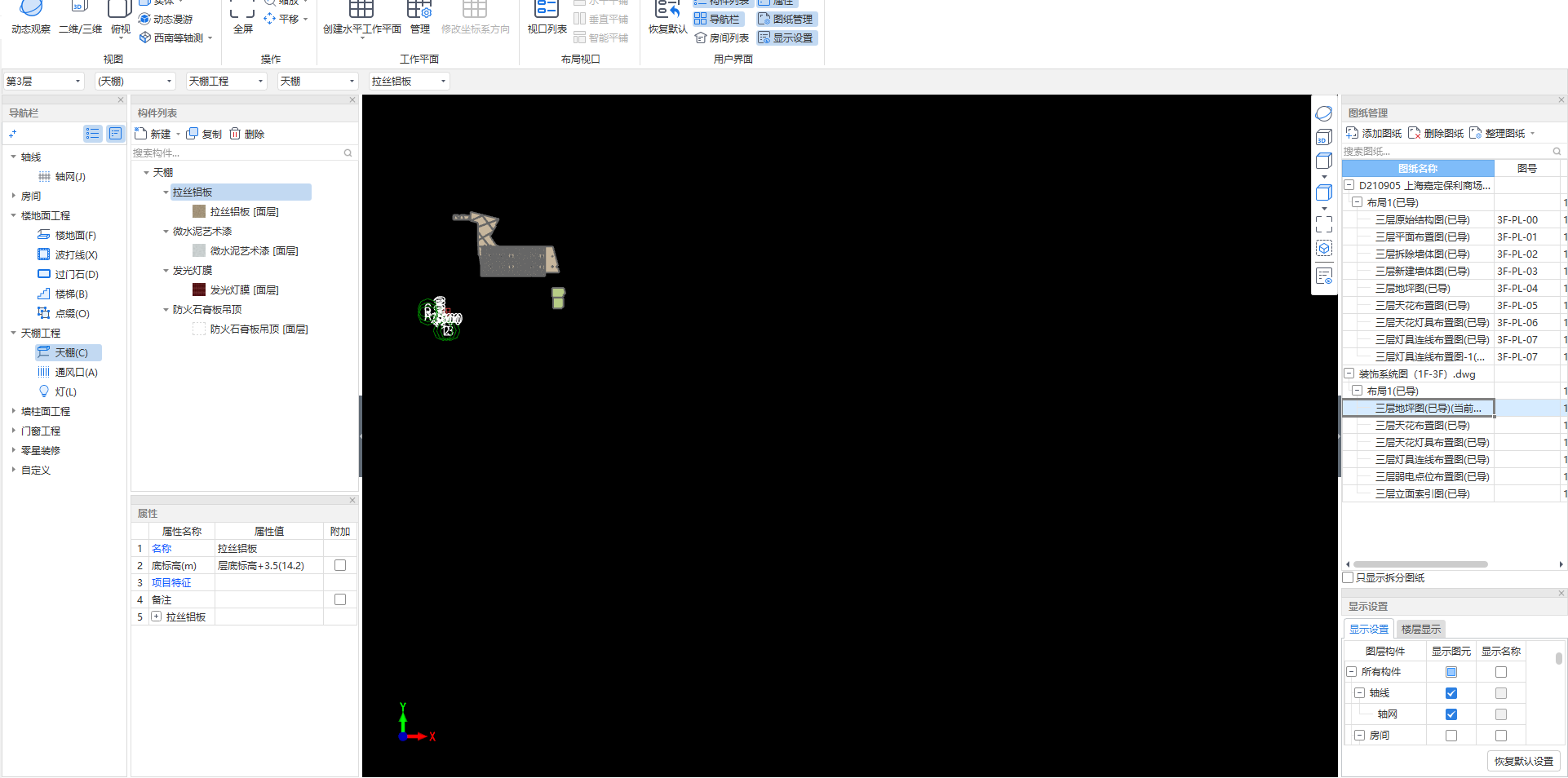Click 删除图纸 delete drawing
Screen dimensions: 1568x778
pos(1436,133)
